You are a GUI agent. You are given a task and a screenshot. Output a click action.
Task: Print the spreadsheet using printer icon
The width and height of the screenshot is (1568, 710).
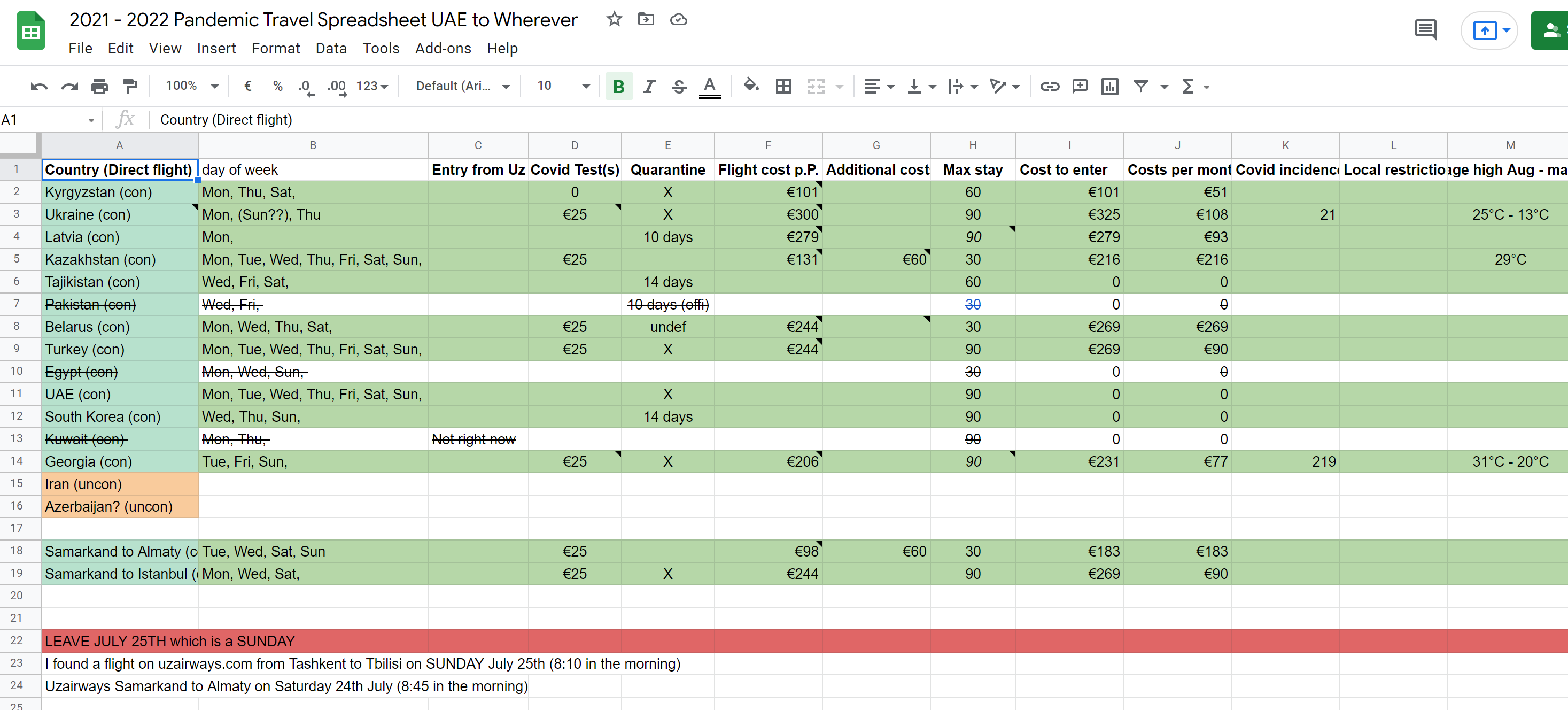[x=99, y=87]
